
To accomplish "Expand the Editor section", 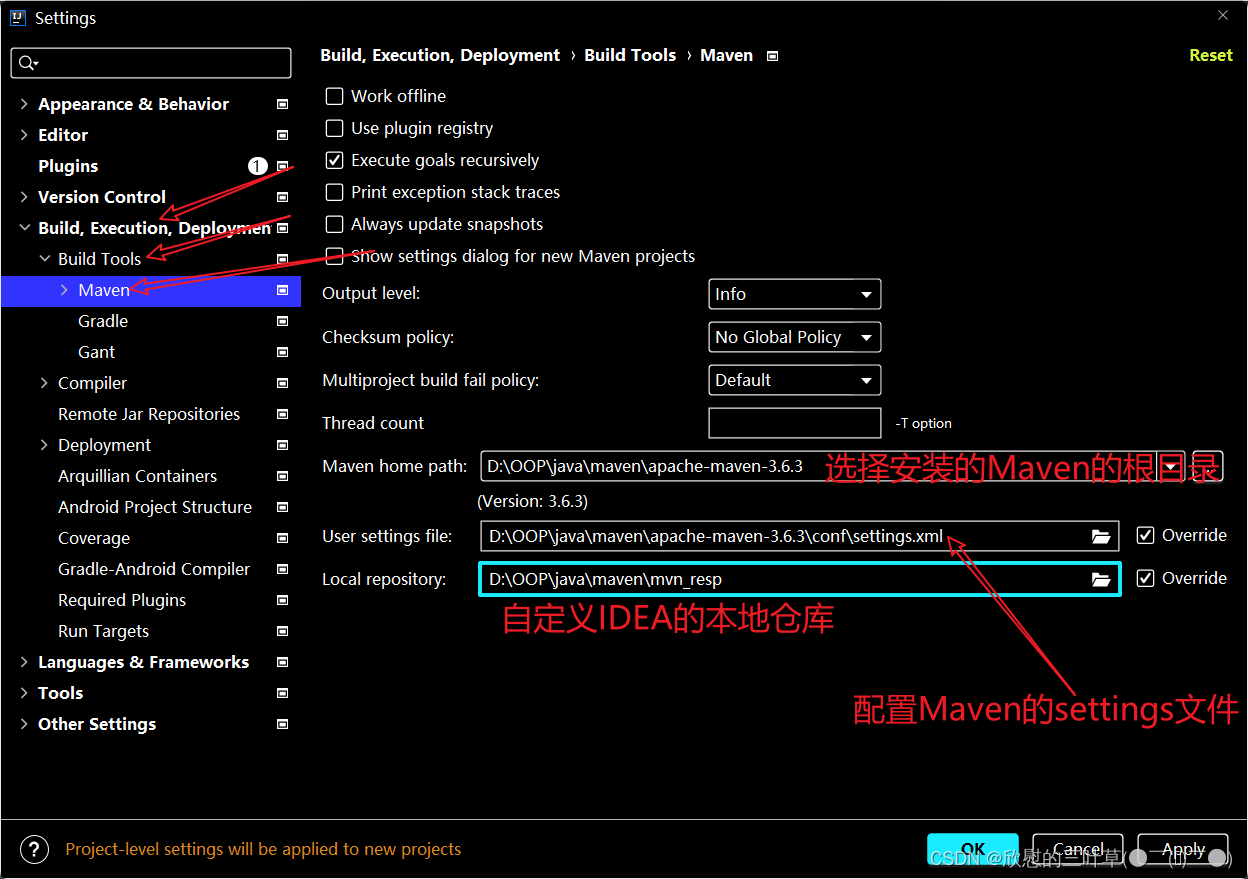I will (24, 135).
